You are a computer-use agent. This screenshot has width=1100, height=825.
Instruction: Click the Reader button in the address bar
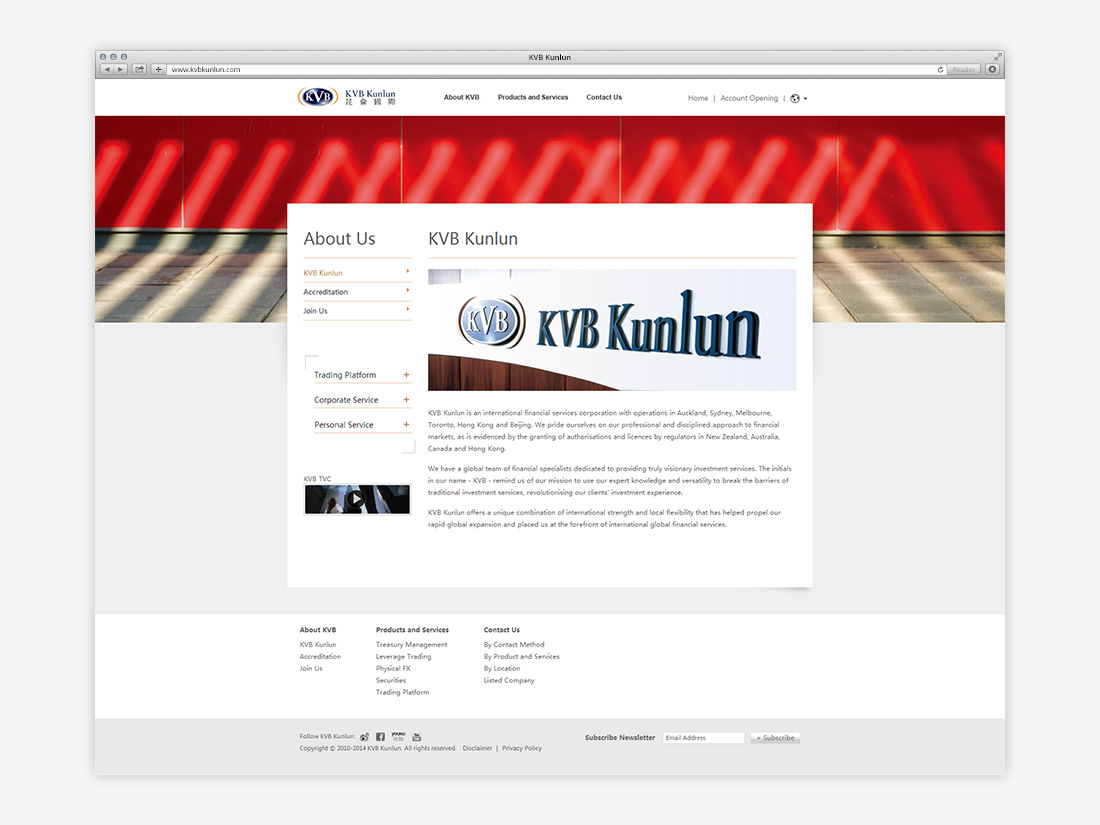tap(963, 69)
